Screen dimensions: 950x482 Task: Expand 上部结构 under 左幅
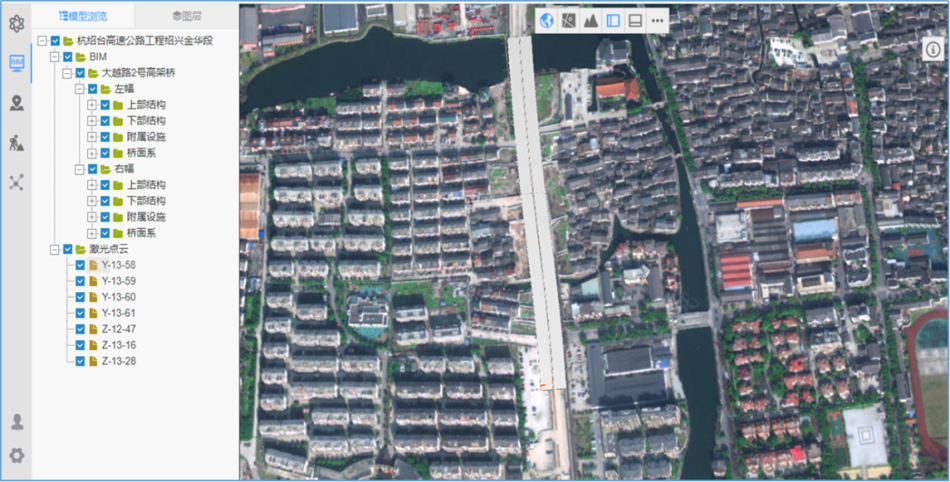(x=92, y=105)
